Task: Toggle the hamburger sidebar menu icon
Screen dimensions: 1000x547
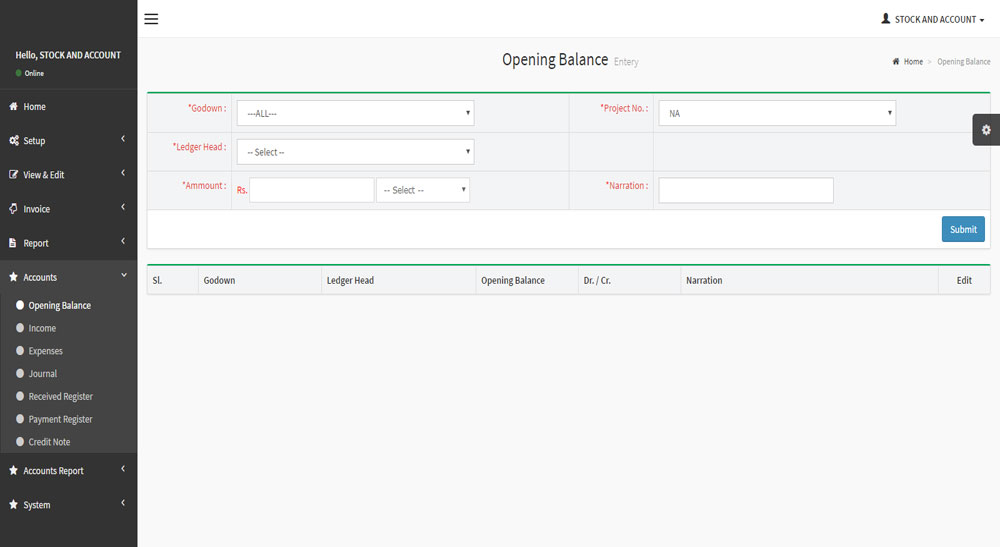Action: click(x=151, y=19)
